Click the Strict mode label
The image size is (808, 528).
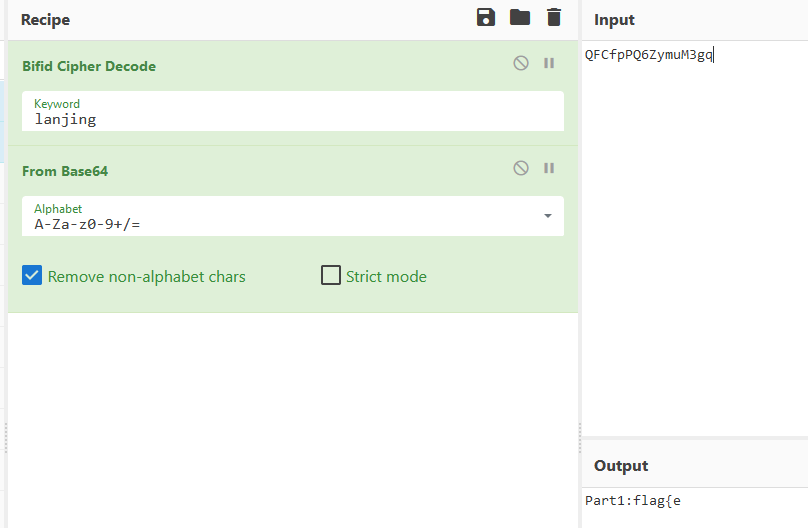[x=386, y=277]
